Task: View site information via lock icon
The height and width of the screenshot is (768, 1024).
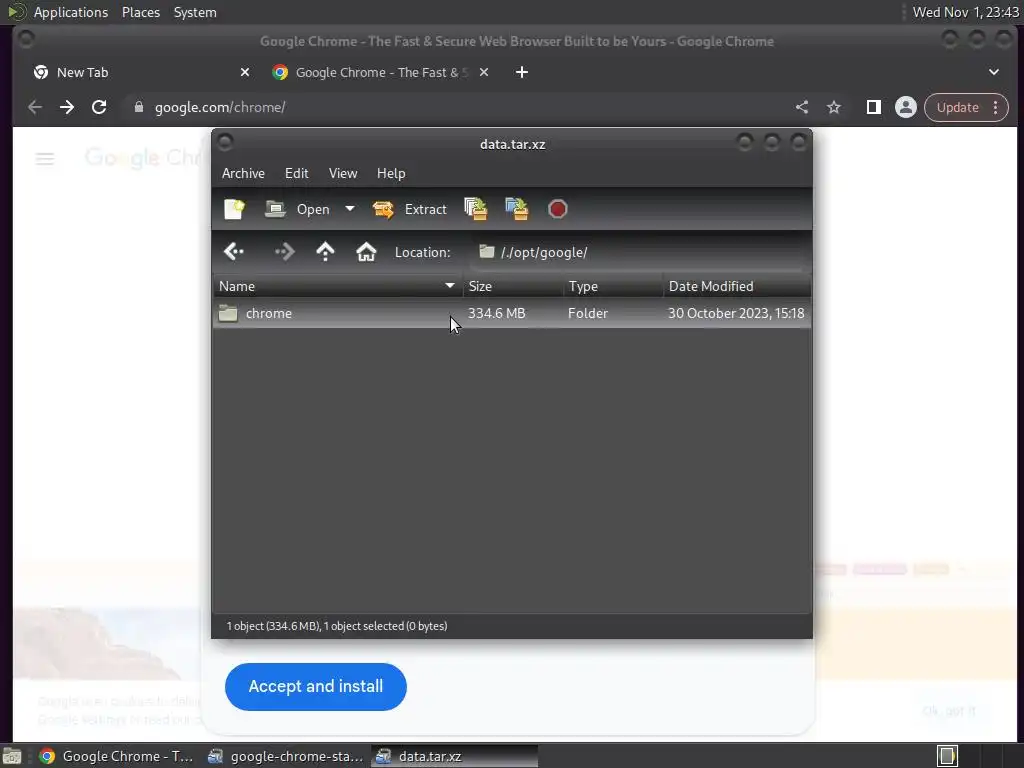Action: click(138, 107)
